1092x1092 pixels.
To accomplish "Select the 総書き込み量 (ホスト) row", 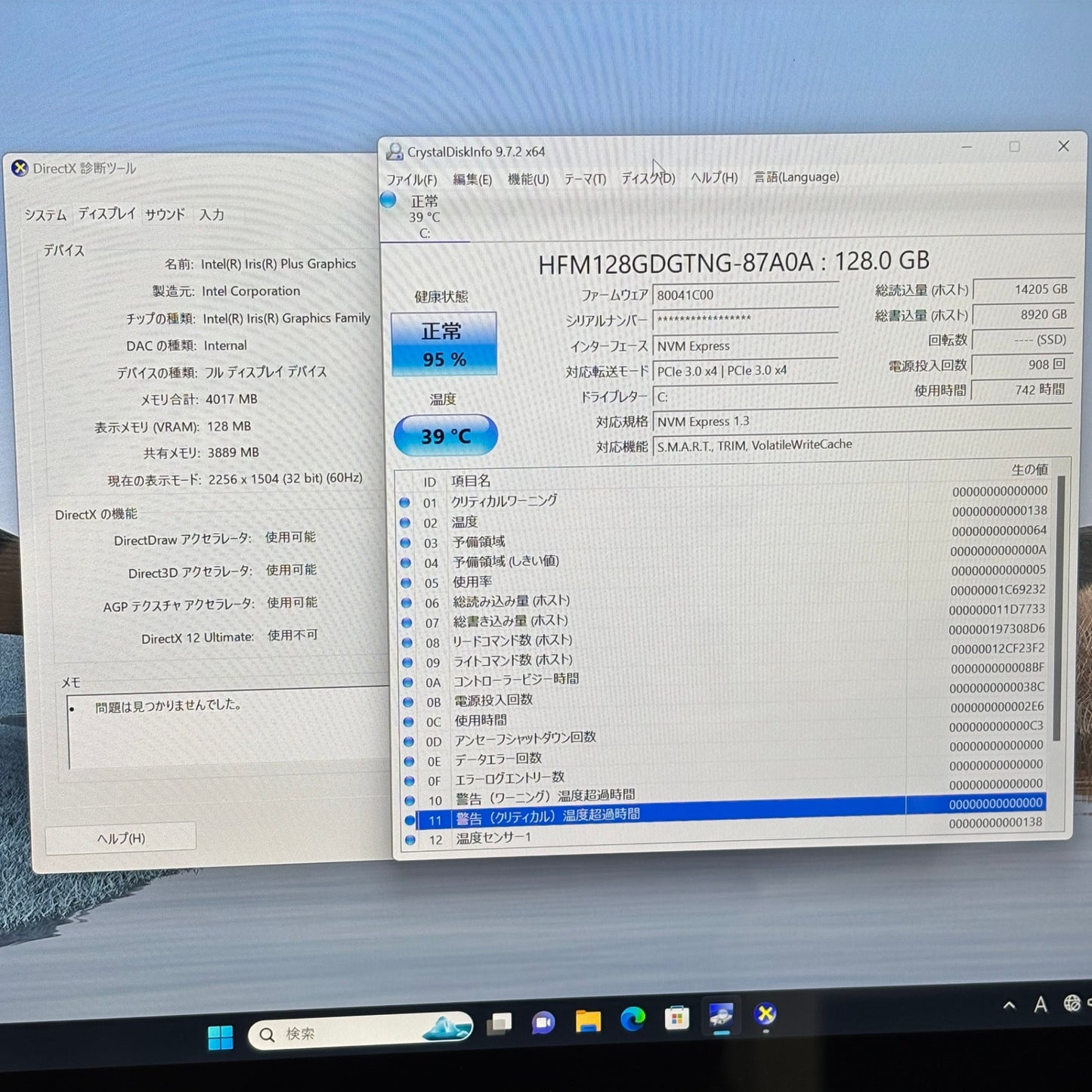I will [x=724, y=616].
